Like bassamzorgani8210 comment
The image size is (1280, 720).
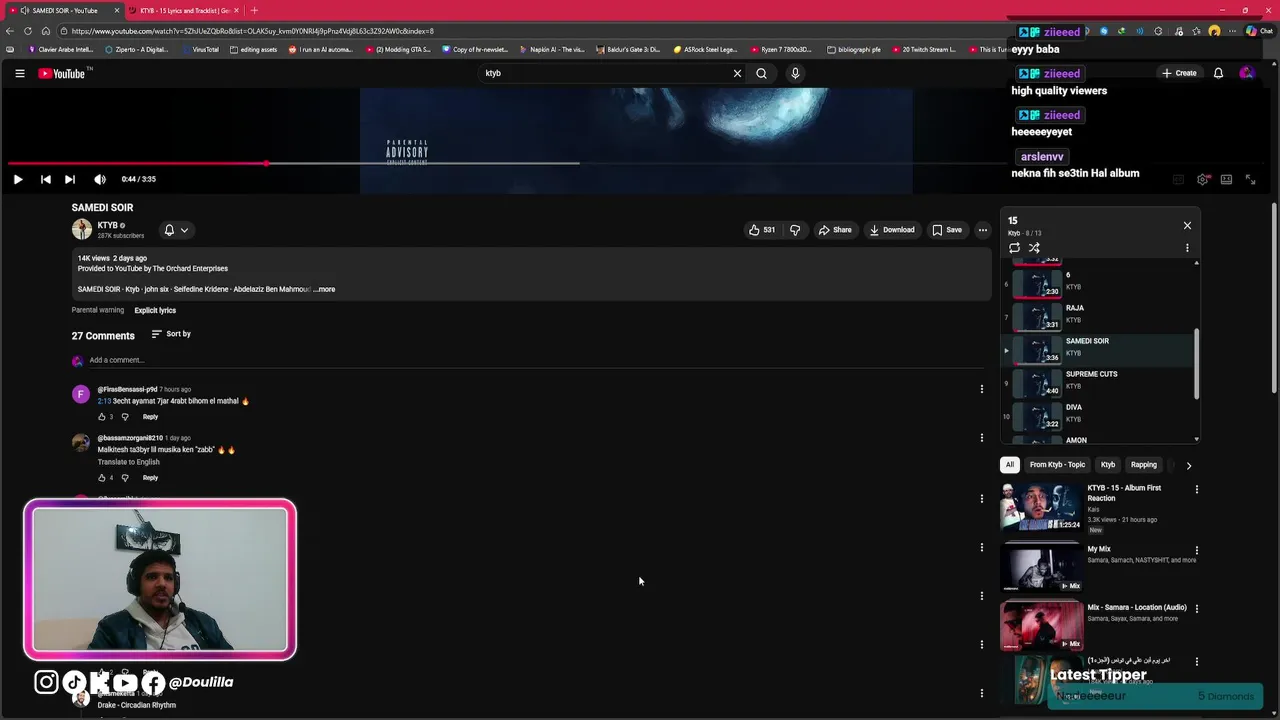coord(101,478)
